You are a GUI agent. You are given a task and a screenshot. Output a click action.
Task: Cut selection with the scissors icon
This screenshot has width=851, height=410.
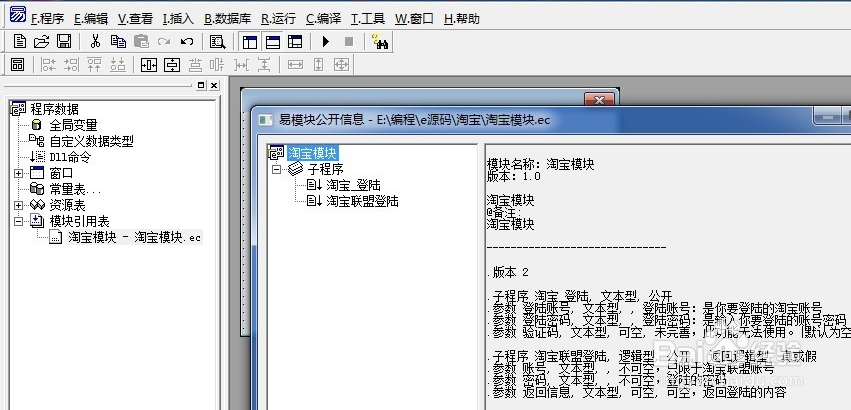tap(96, 41)
